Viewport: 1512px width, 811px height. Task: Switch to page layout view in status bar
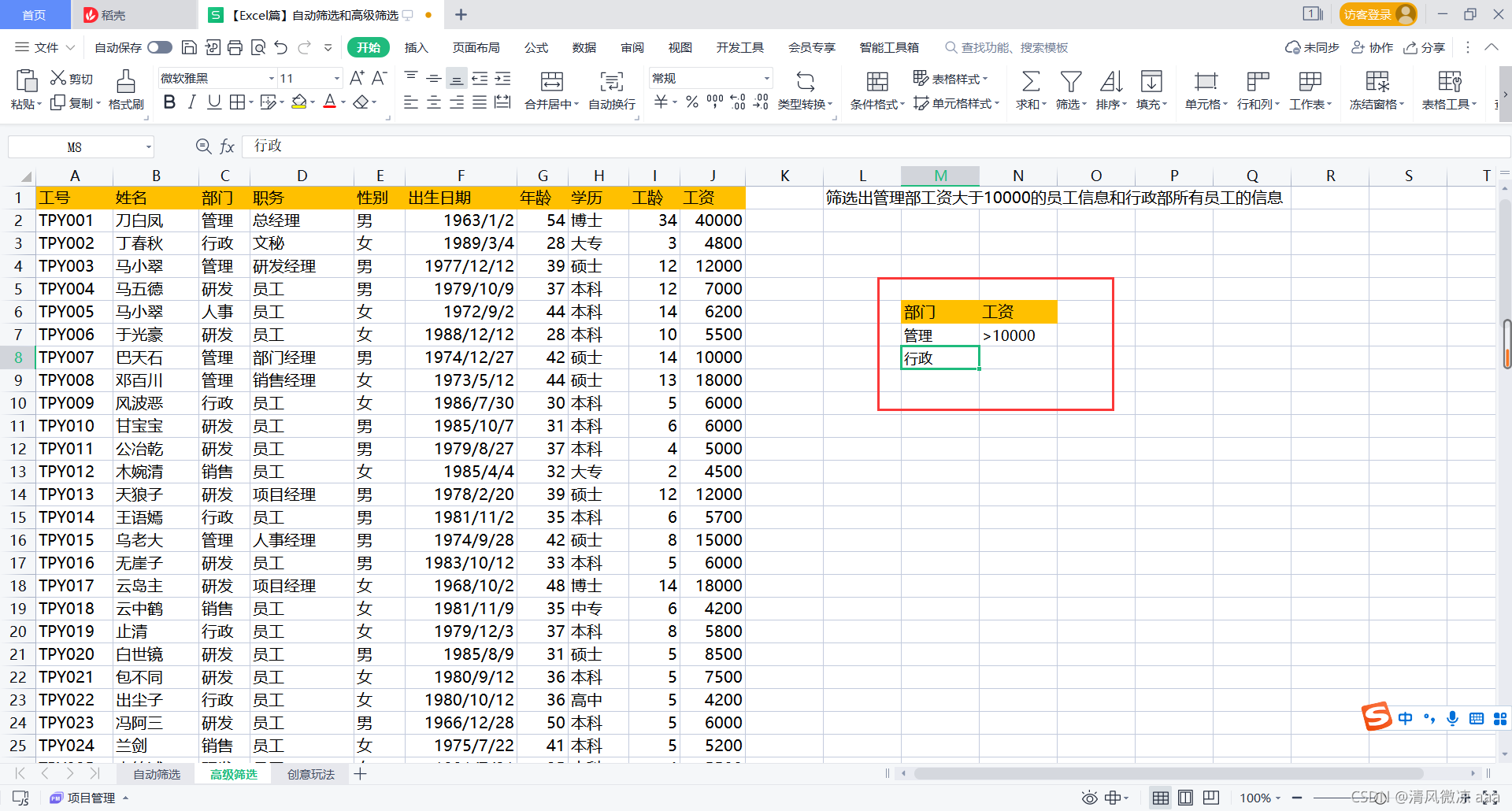[1185, 798]
